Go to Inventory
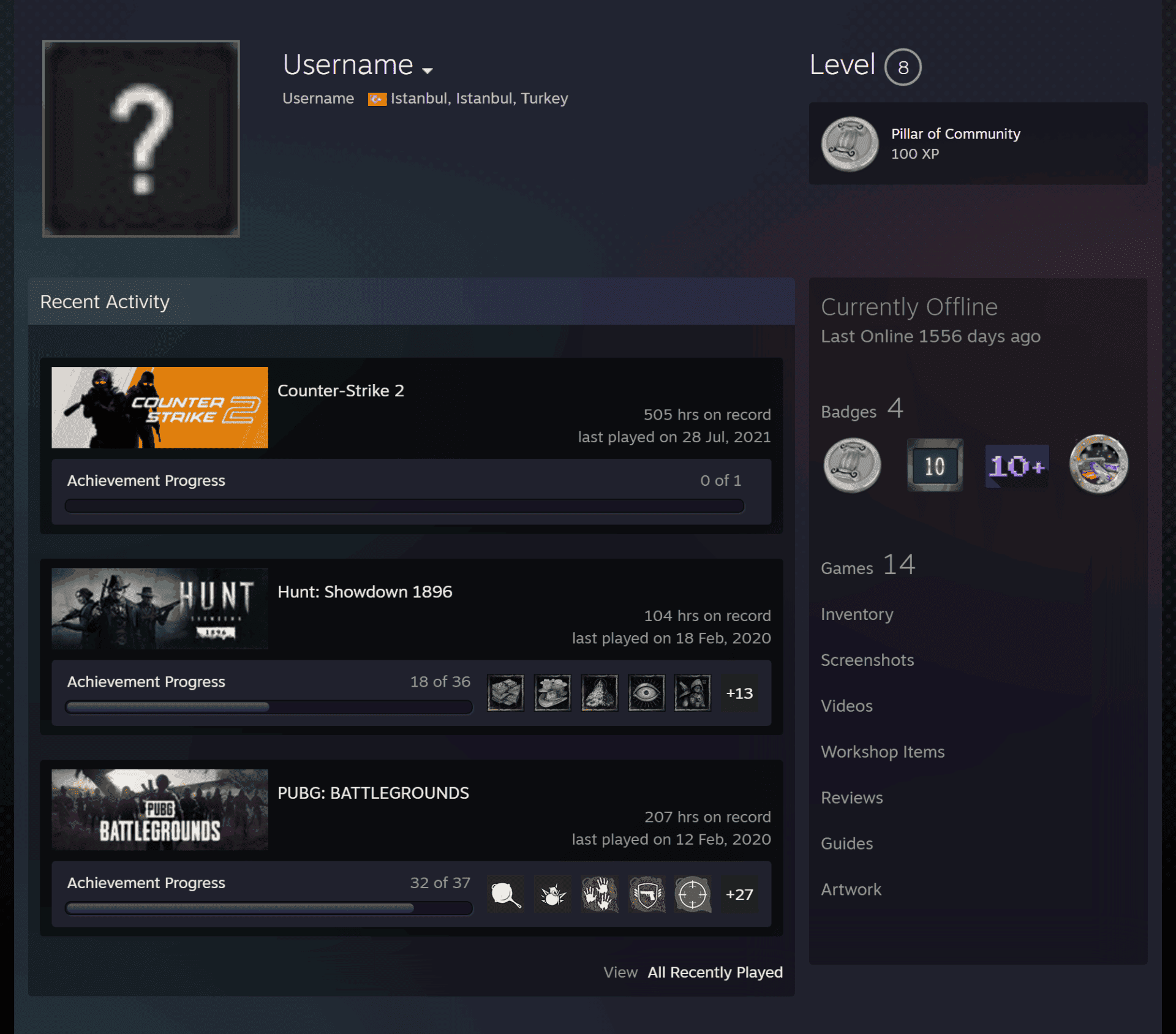 (857, 614)
